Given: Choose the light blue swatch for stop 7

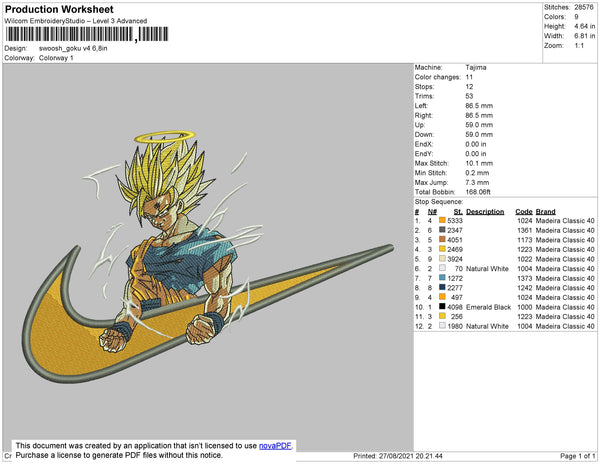Looking at the screenshot, I should [x=442, y=278].
